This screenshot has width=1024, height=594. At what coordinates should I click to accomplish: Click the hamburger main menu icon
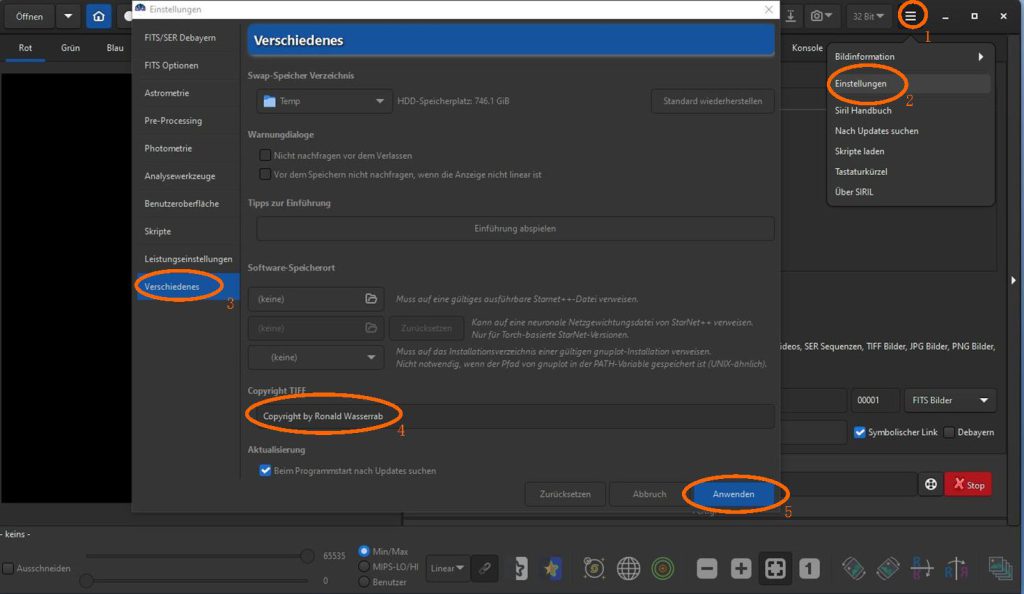click(910, 16)
